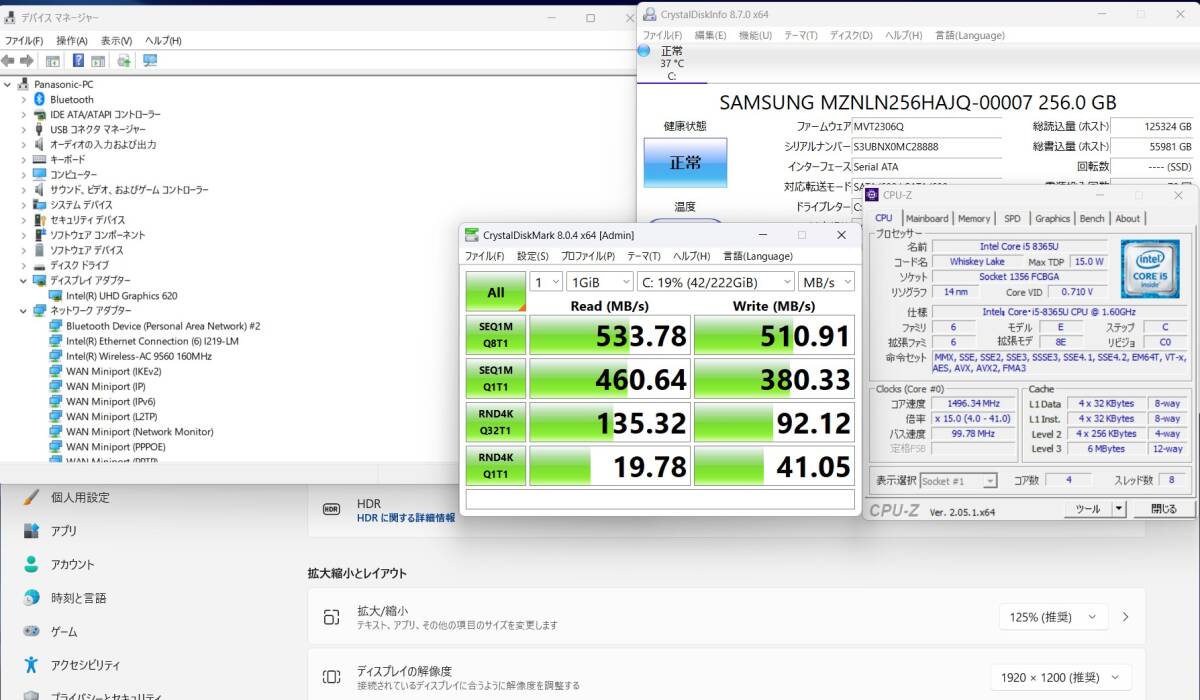Screen dimensions: 1200x700
Task: Switch to the Graphics tab in CPU-Z
Action: pos(1052,218)
